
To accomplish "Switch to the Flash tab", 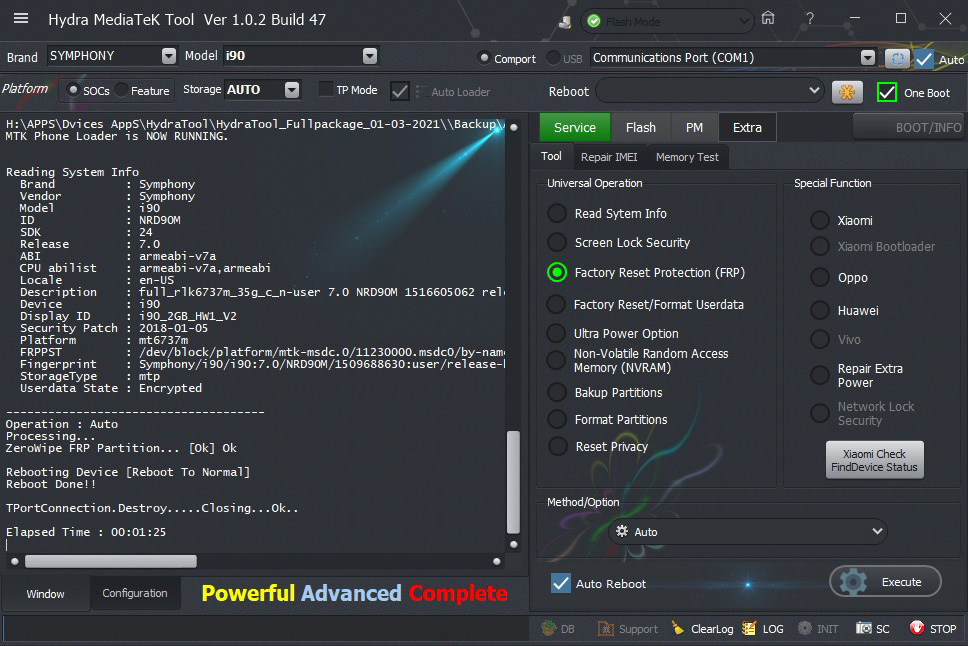I will click(x=641, y=127).
